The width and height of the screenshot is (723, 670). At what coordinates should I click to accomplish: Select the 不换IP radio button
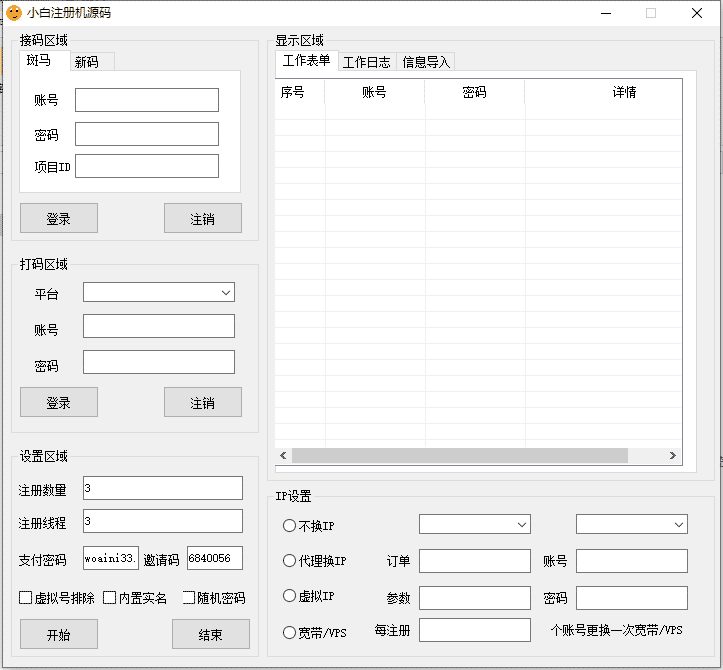pyautogui.click(x=290, y=525)
